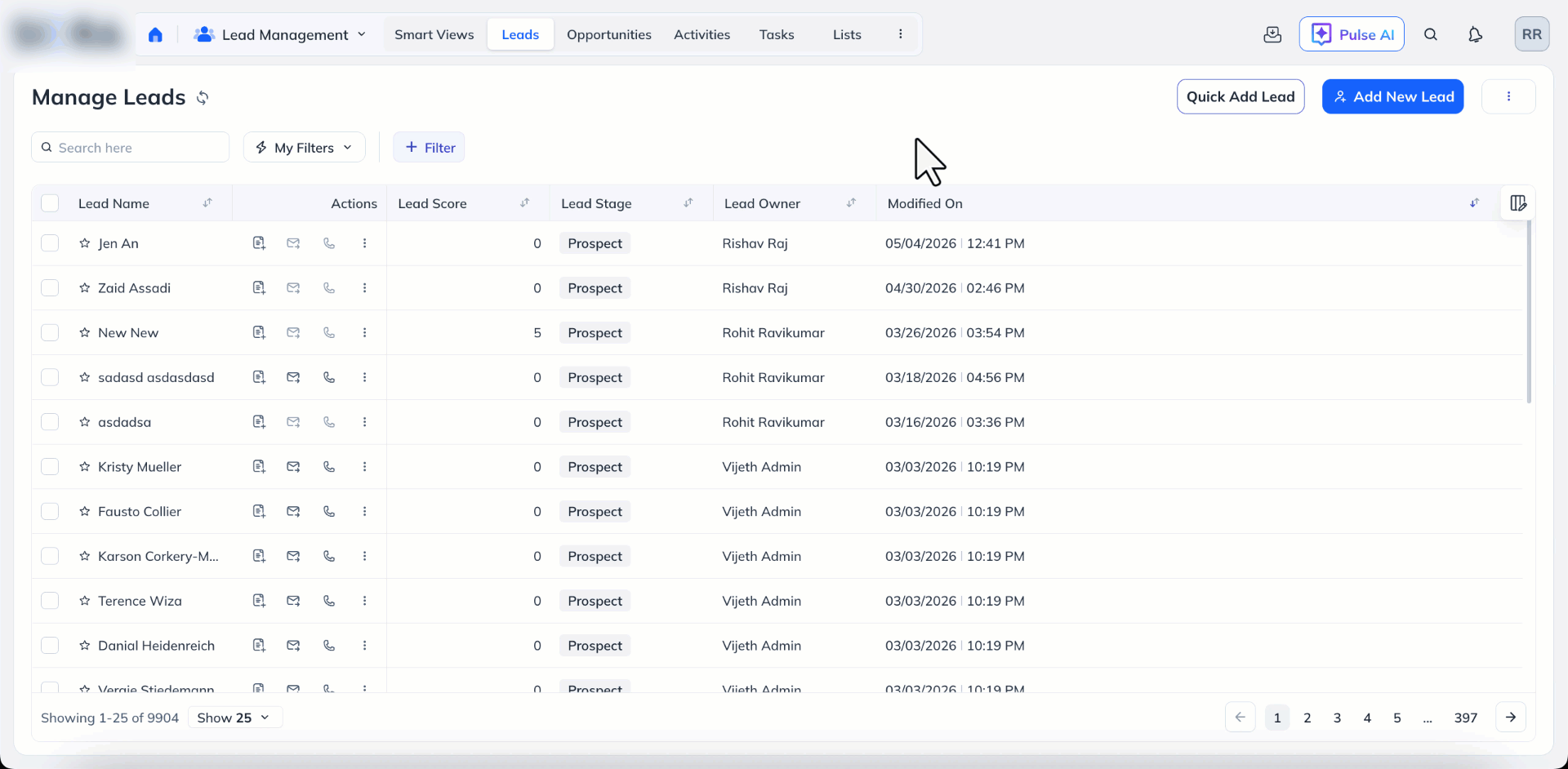Open the Show 25 page size dropdown

[x=234, y=718]
